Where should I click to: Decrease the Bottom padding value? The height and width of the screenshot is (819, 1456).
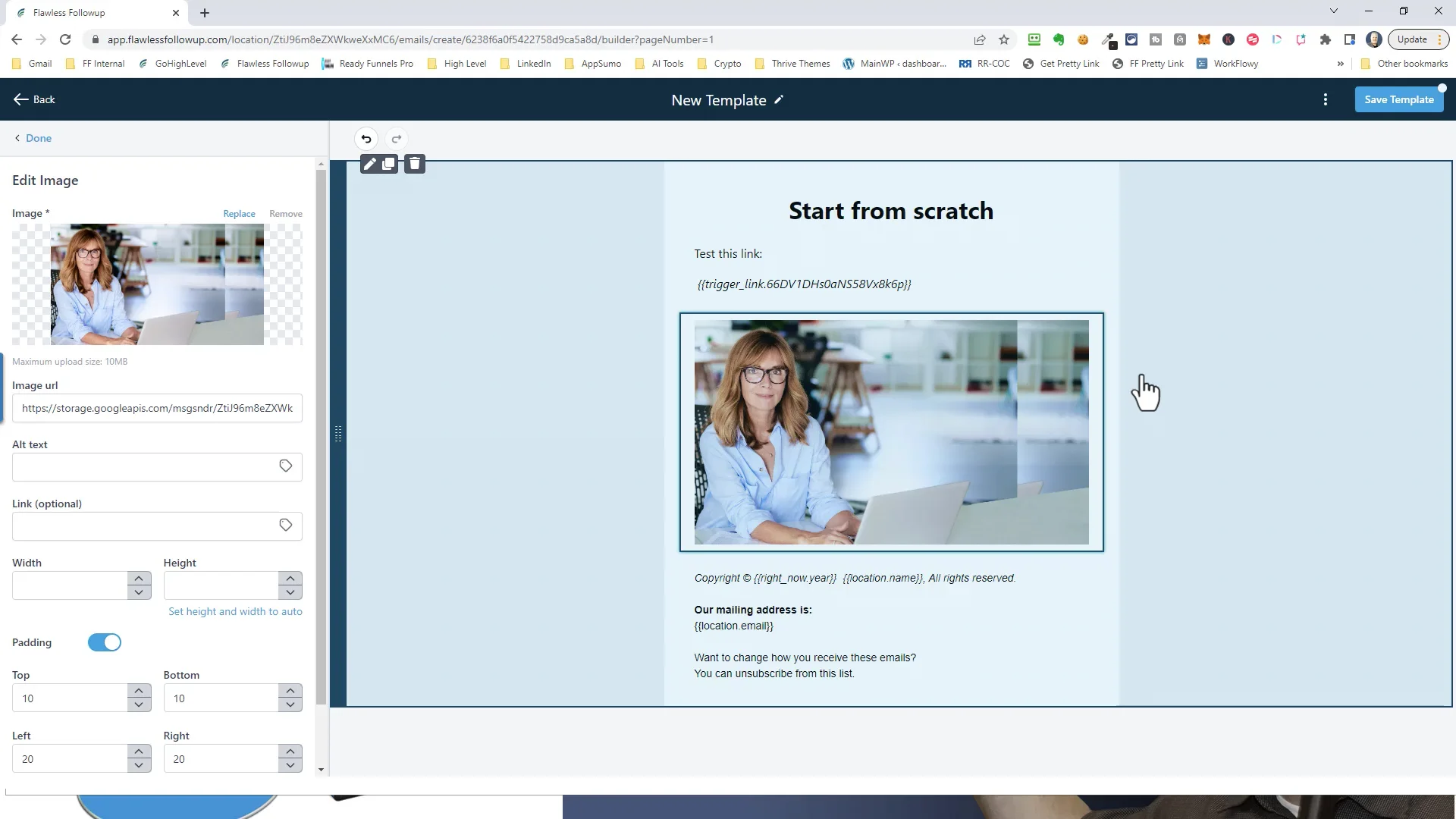[x=290, y=704]
